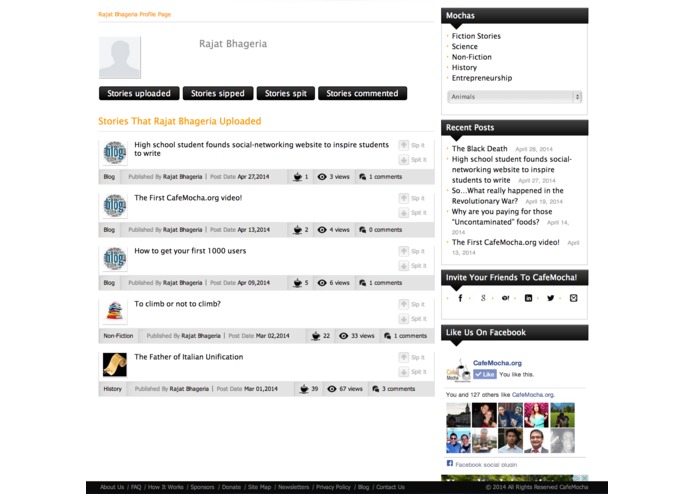This screenshot has height=494, width=695.
Task: Click the CafeMocha.org page name in the Facebook box
Action: click(x=497, y=363)
